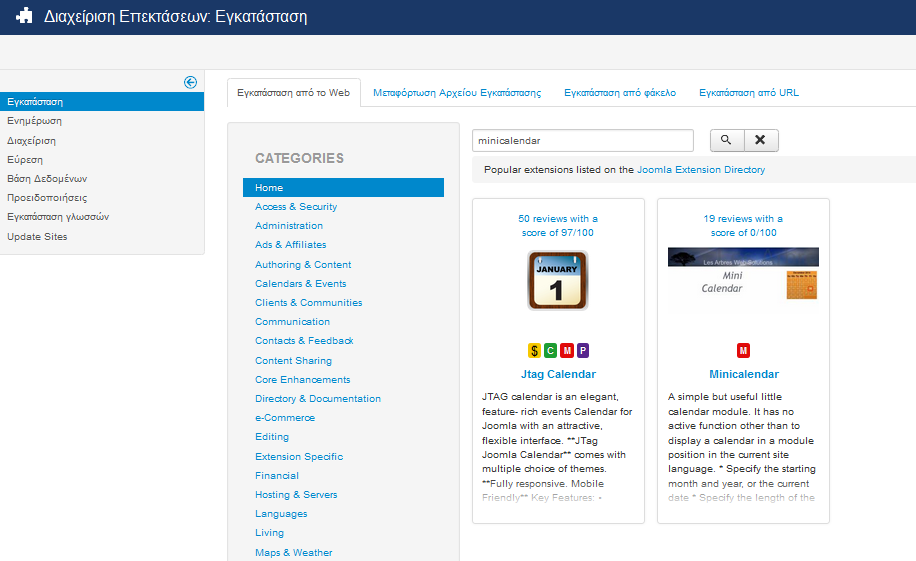
Task: Open Βάση Δεδομένων in the sidebar
Action: click(x=47, y=179)
